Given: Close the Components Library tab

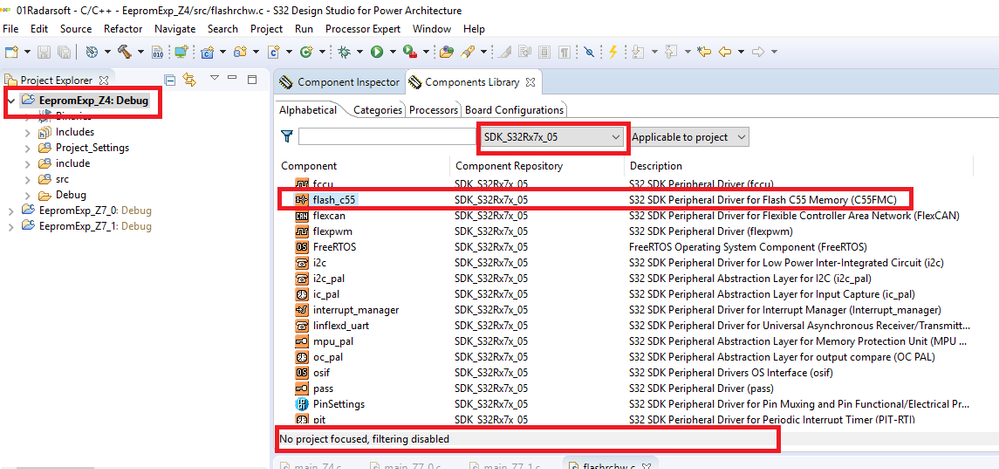Looking at the screenshot, I should [530, 82].
